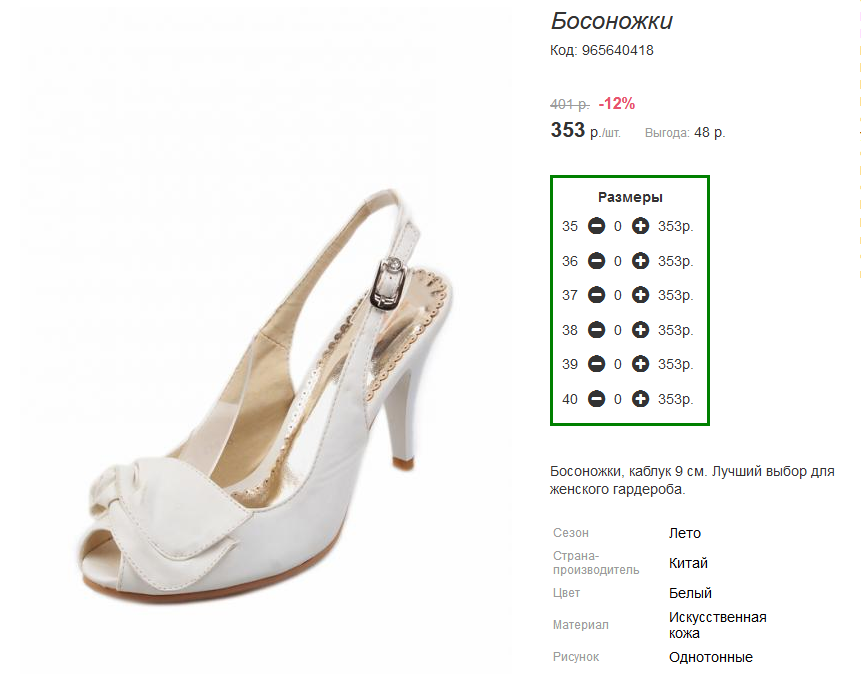
Task: Decrease quantity for size 38
Action: [x=596, y=330]
